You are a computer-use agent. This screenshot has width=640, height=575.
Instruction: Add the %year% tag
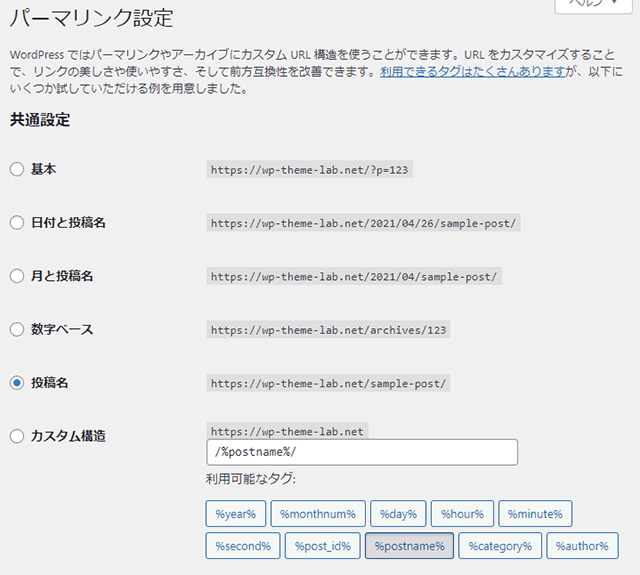click(x=236, y=514)
